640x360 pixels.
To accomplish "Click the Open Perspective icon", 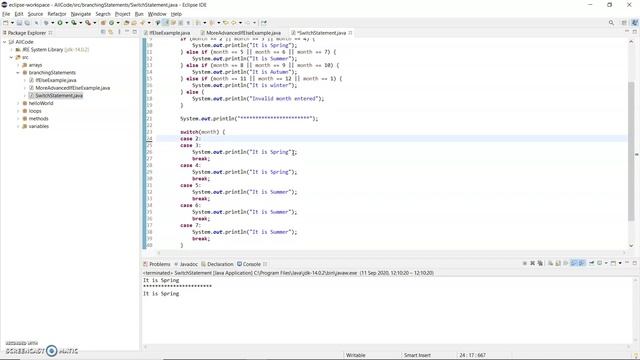I will 624,23.
